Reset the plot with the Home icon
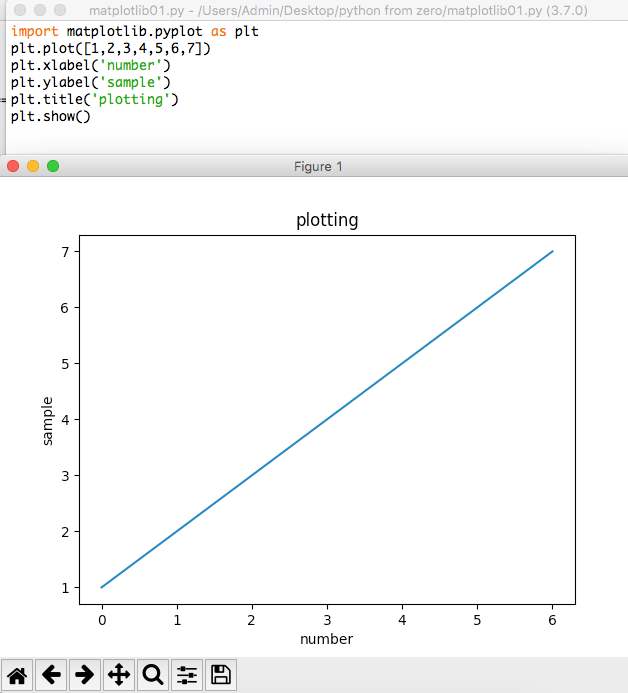 coord(18,675)
